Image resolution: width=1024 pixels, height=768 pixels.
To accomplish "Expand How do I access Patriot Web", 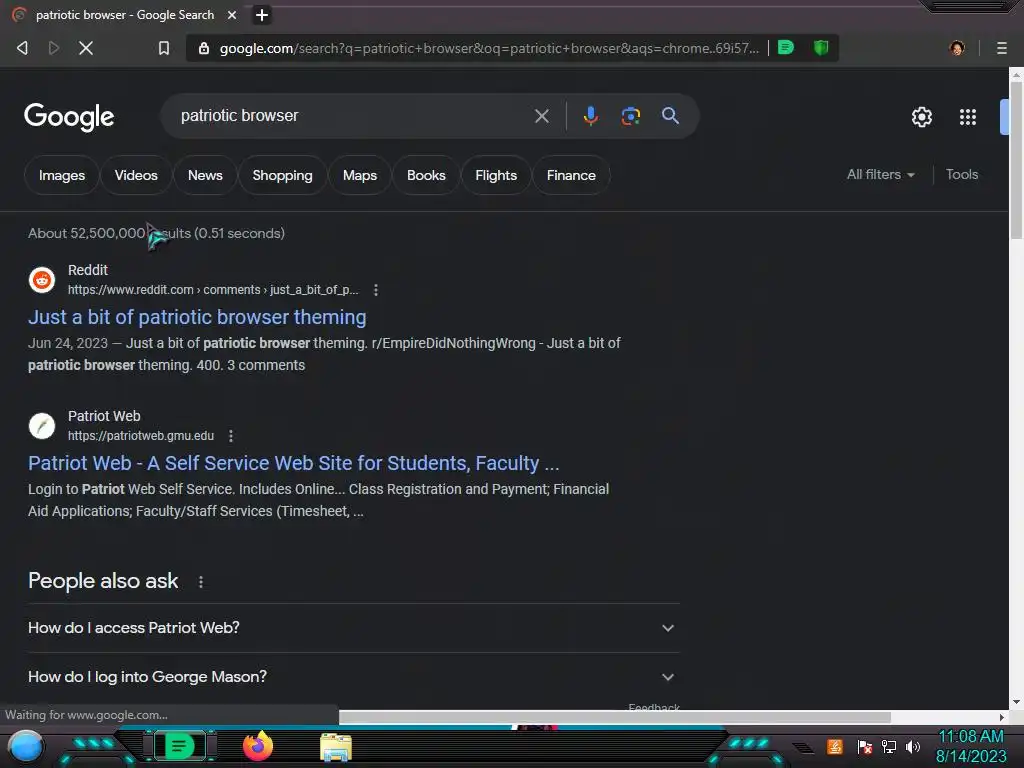I will click(x=353, y=628).
